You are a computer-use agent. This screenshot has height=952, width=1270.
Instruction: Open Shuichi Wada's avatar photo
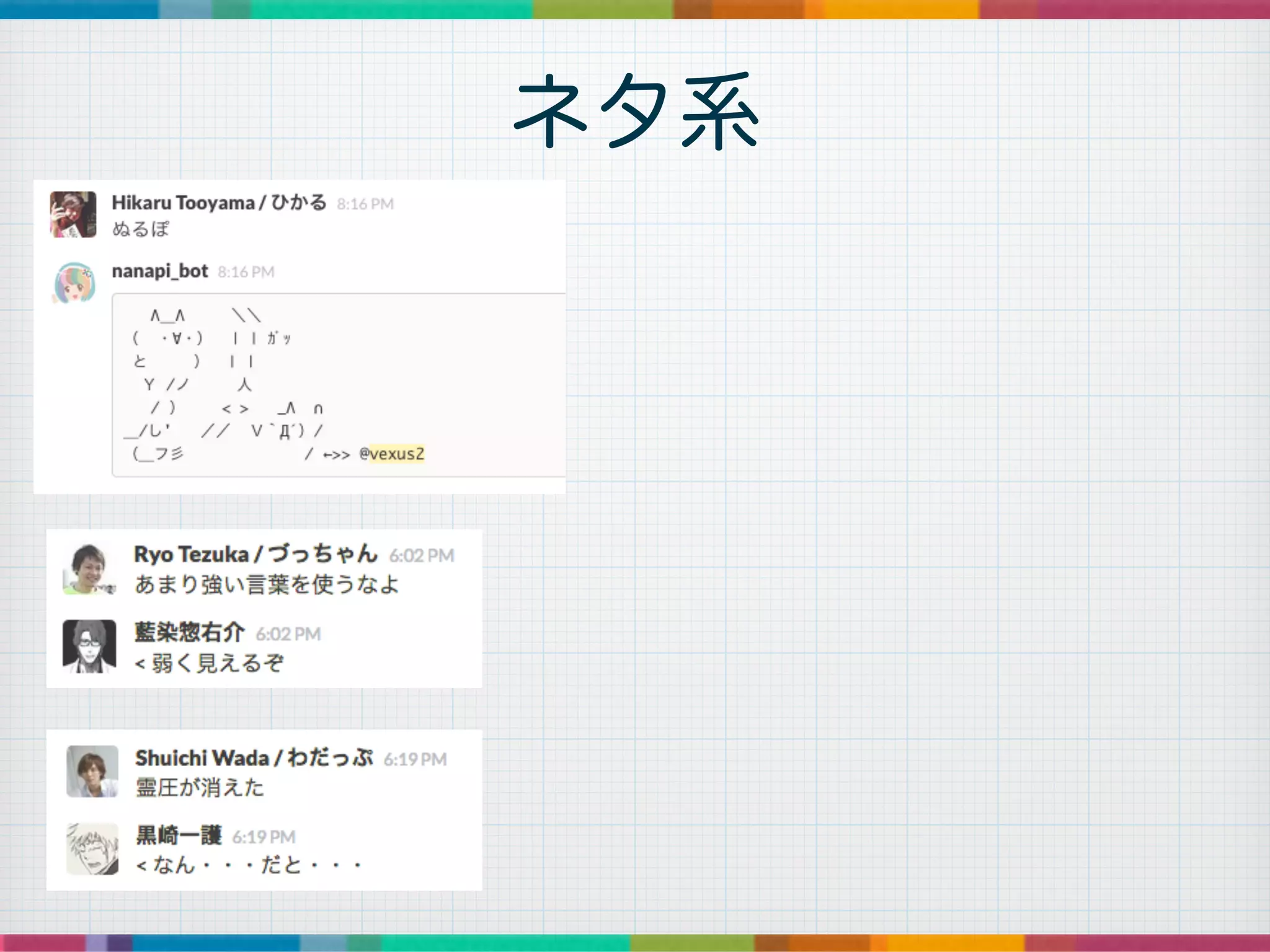92,771
